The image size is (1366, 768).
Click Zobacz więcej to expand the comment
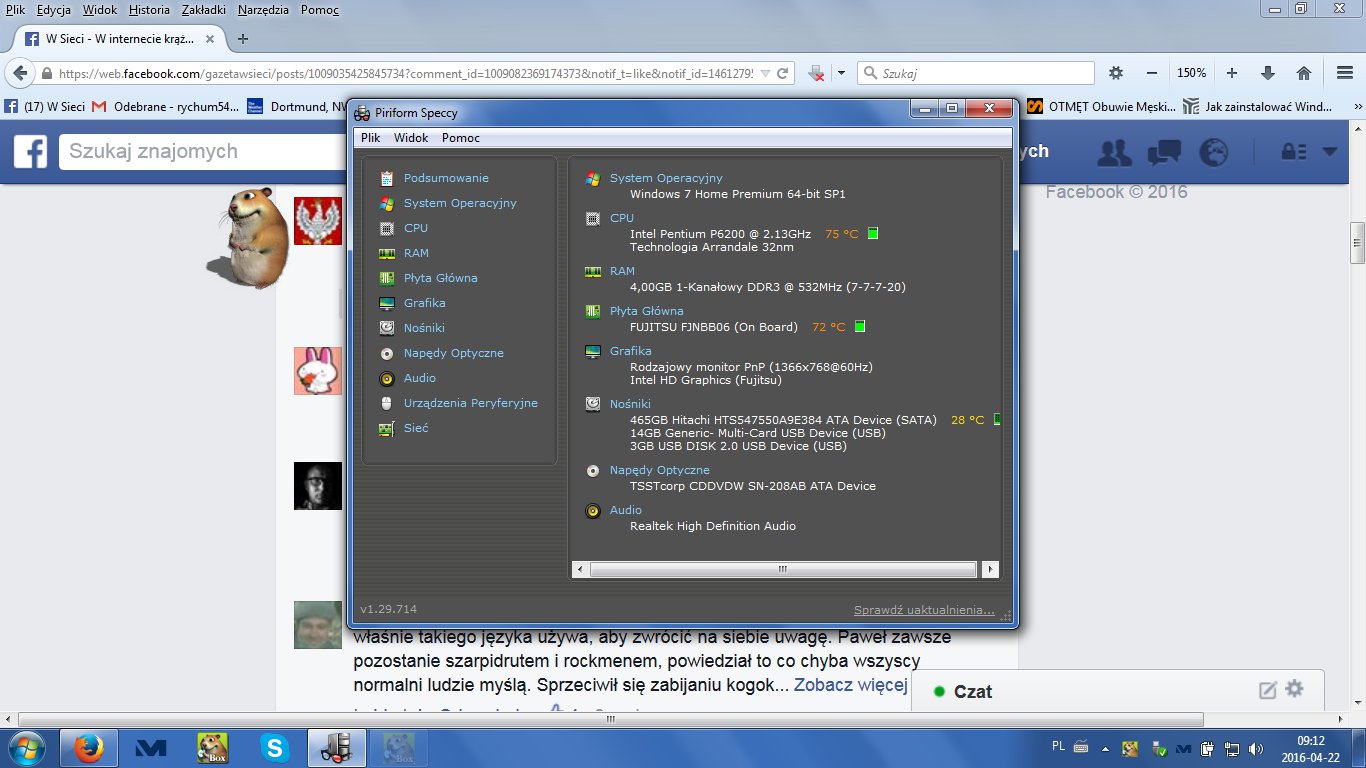point(850,686)
